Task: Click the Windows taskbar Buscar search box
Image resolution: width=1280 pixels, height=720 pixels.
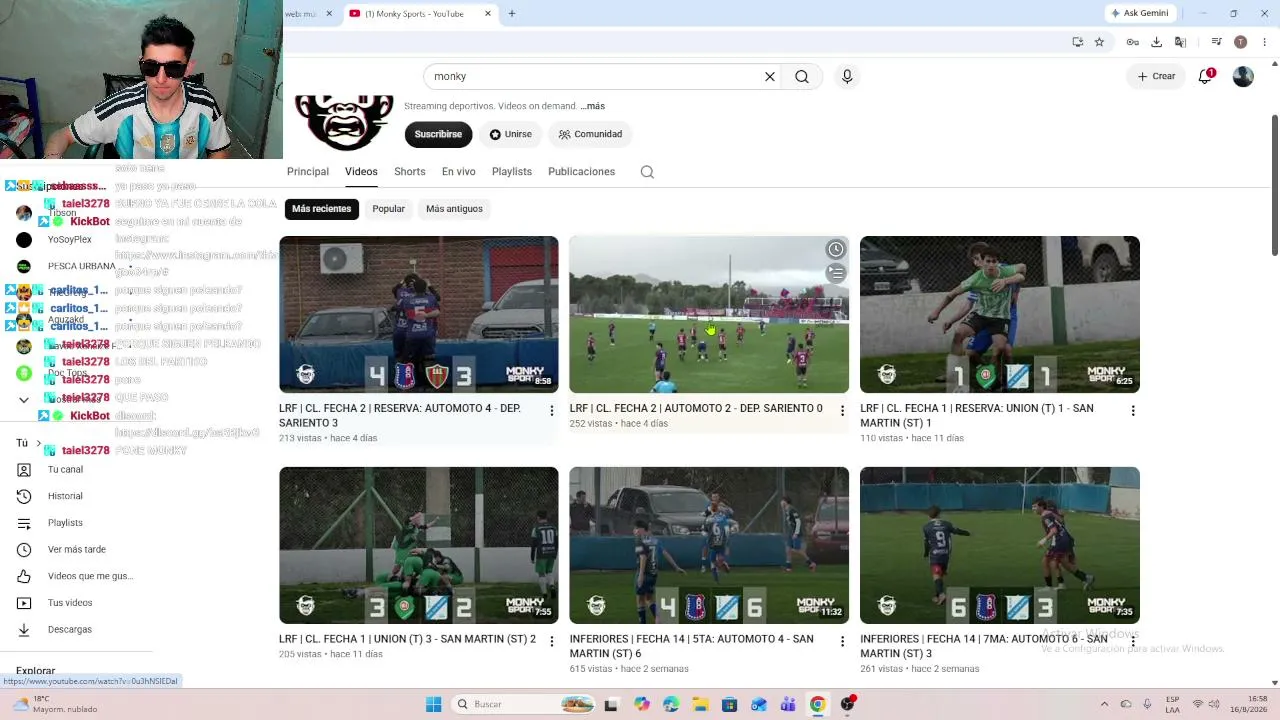Action: 524,704
